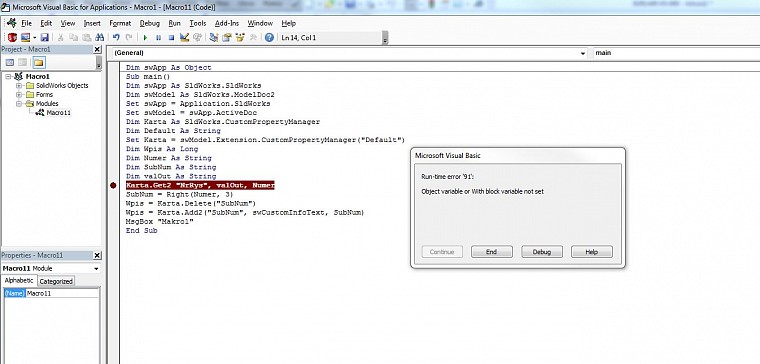Click the 'End Sub' code line
Screen dimensions: 760x364
[141, 231]
